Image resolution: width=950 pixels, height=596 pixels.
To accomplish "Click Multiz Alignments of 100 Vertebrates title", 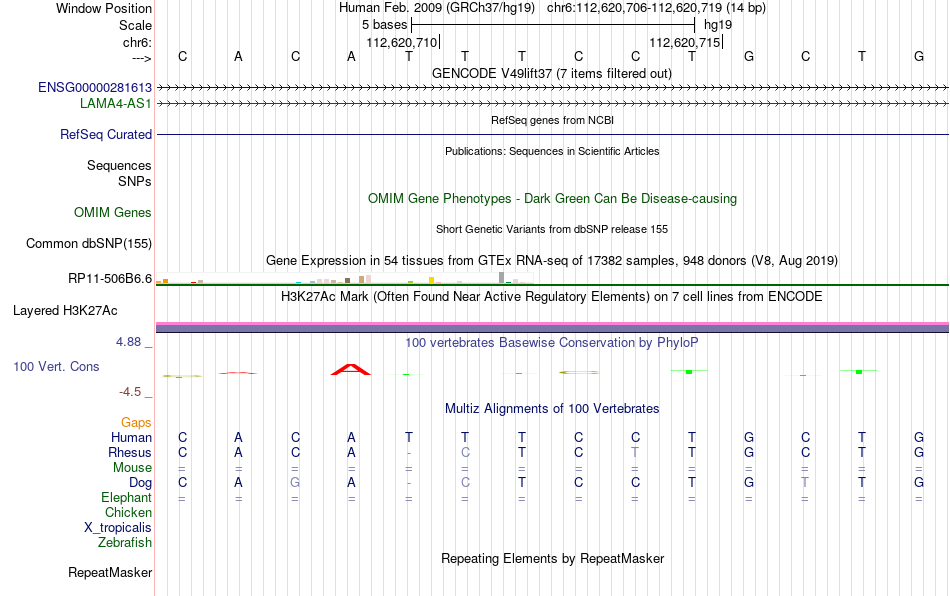I will click(552, 408).
